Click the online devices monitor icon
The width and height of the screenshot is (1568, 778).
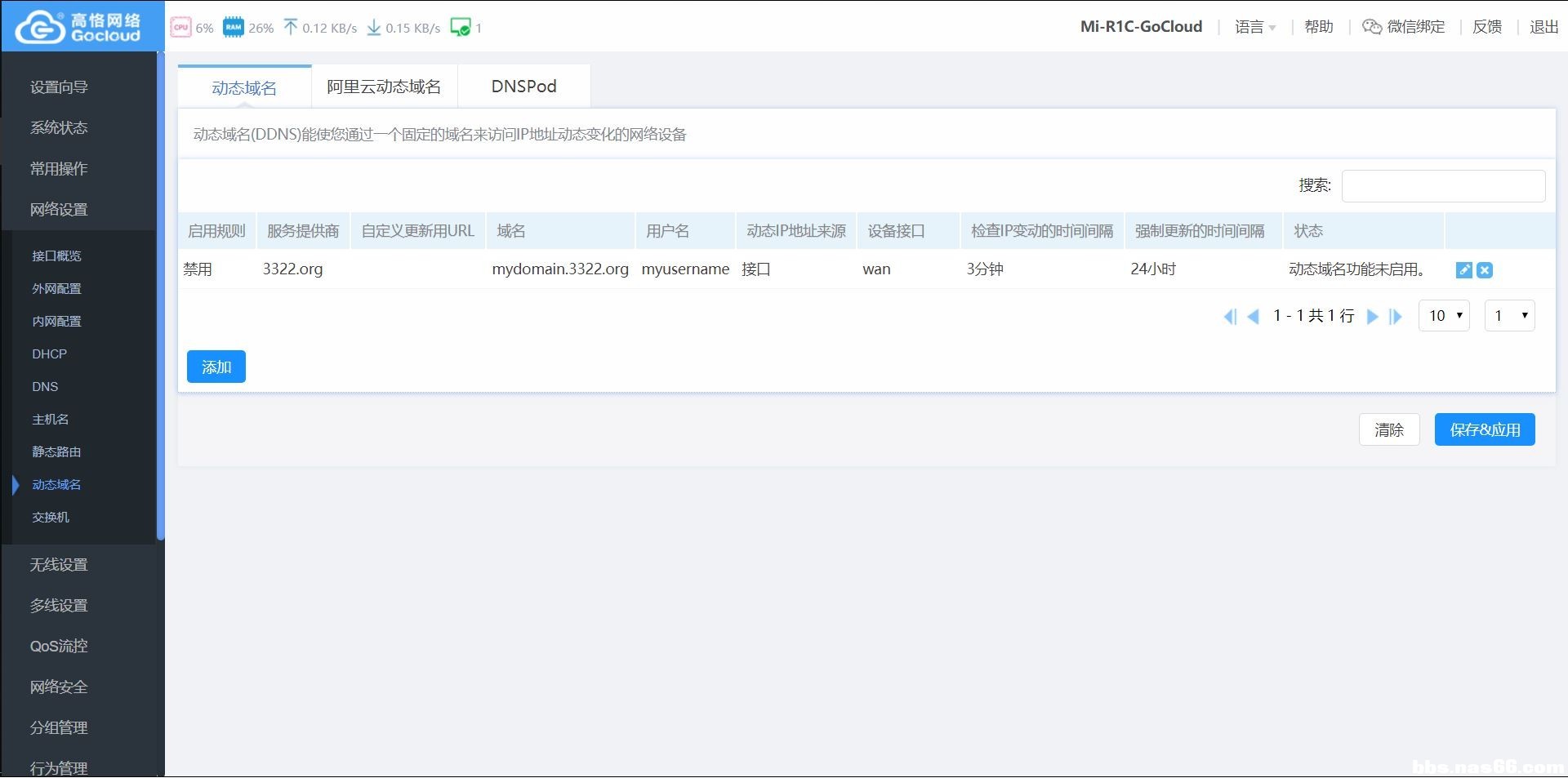coord(461,28)
